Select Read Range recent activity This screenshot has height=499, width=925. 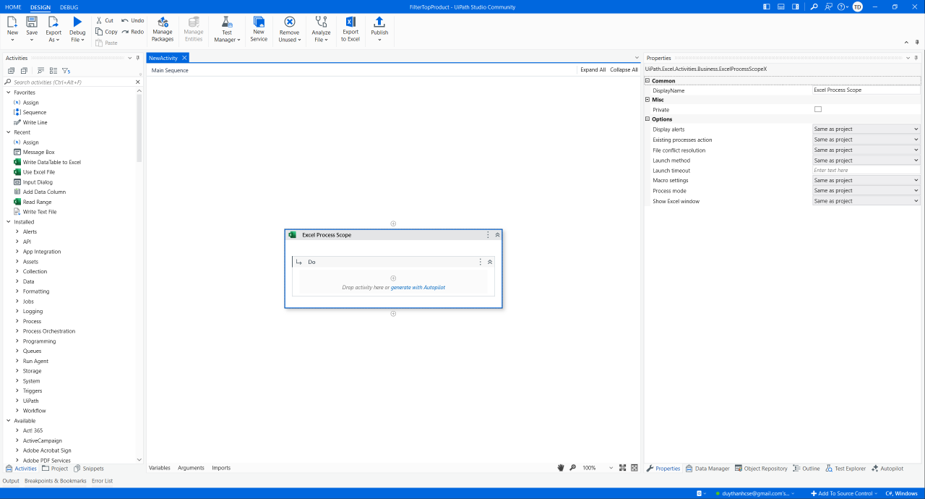click(37, 202)
